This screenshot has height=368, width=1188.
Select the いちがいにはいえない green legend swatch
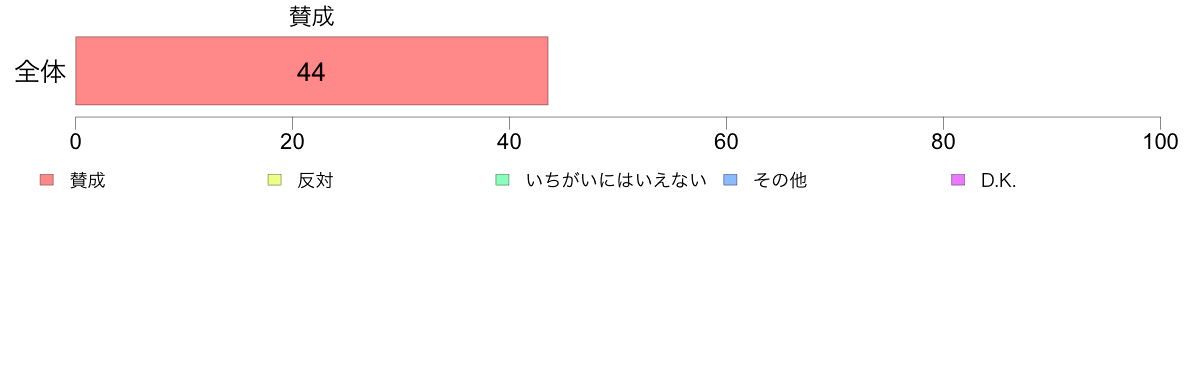tap(502, 180)
